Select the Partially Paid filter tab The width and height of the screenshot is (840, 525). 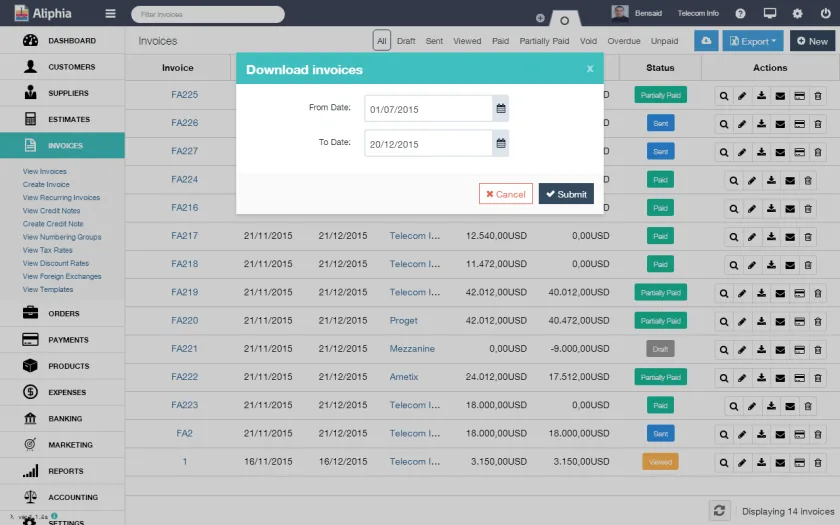pos(544,41)
